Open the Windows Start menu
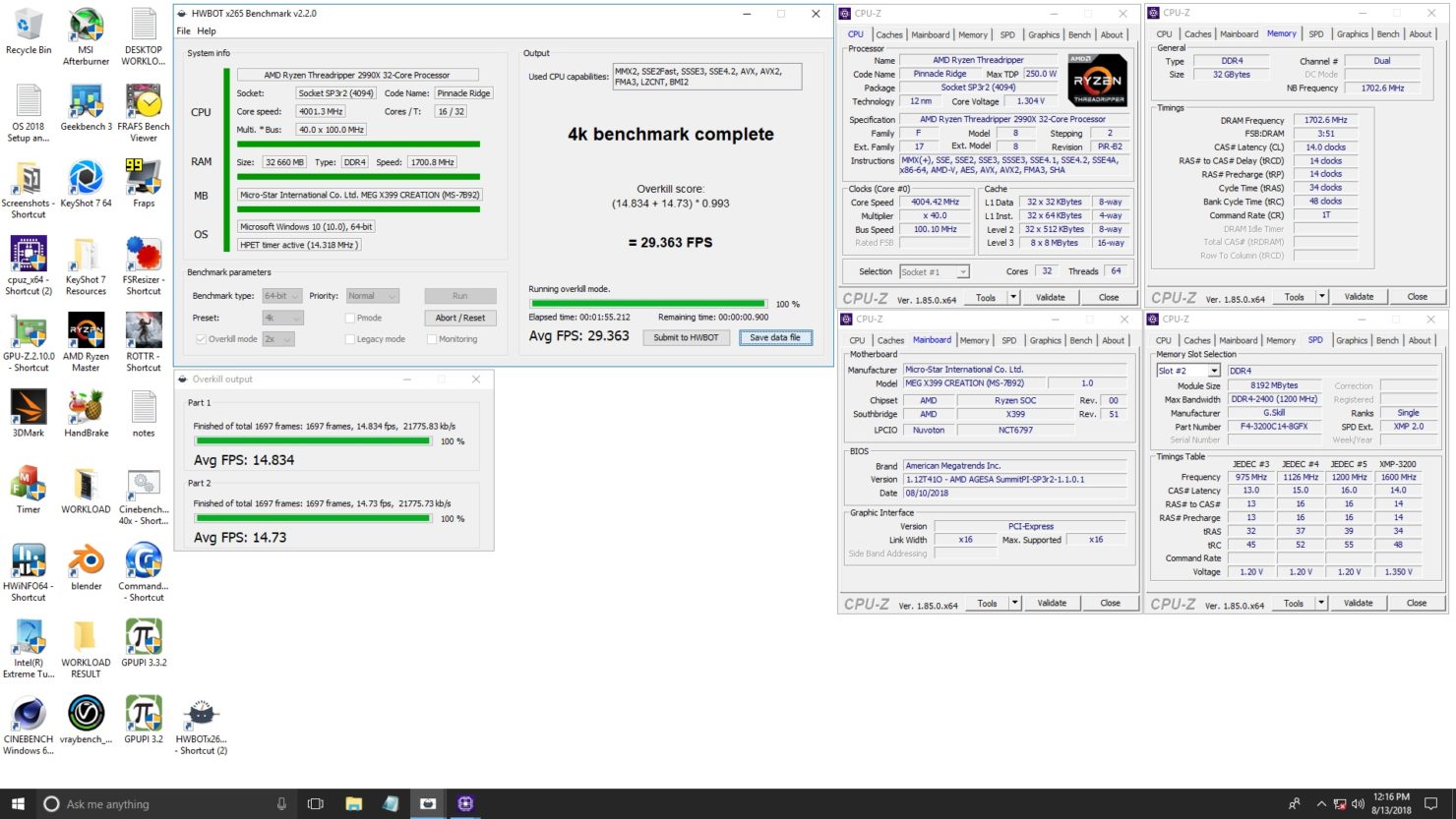This screenshot has height=819, width=1456. [x=18, y=803]
